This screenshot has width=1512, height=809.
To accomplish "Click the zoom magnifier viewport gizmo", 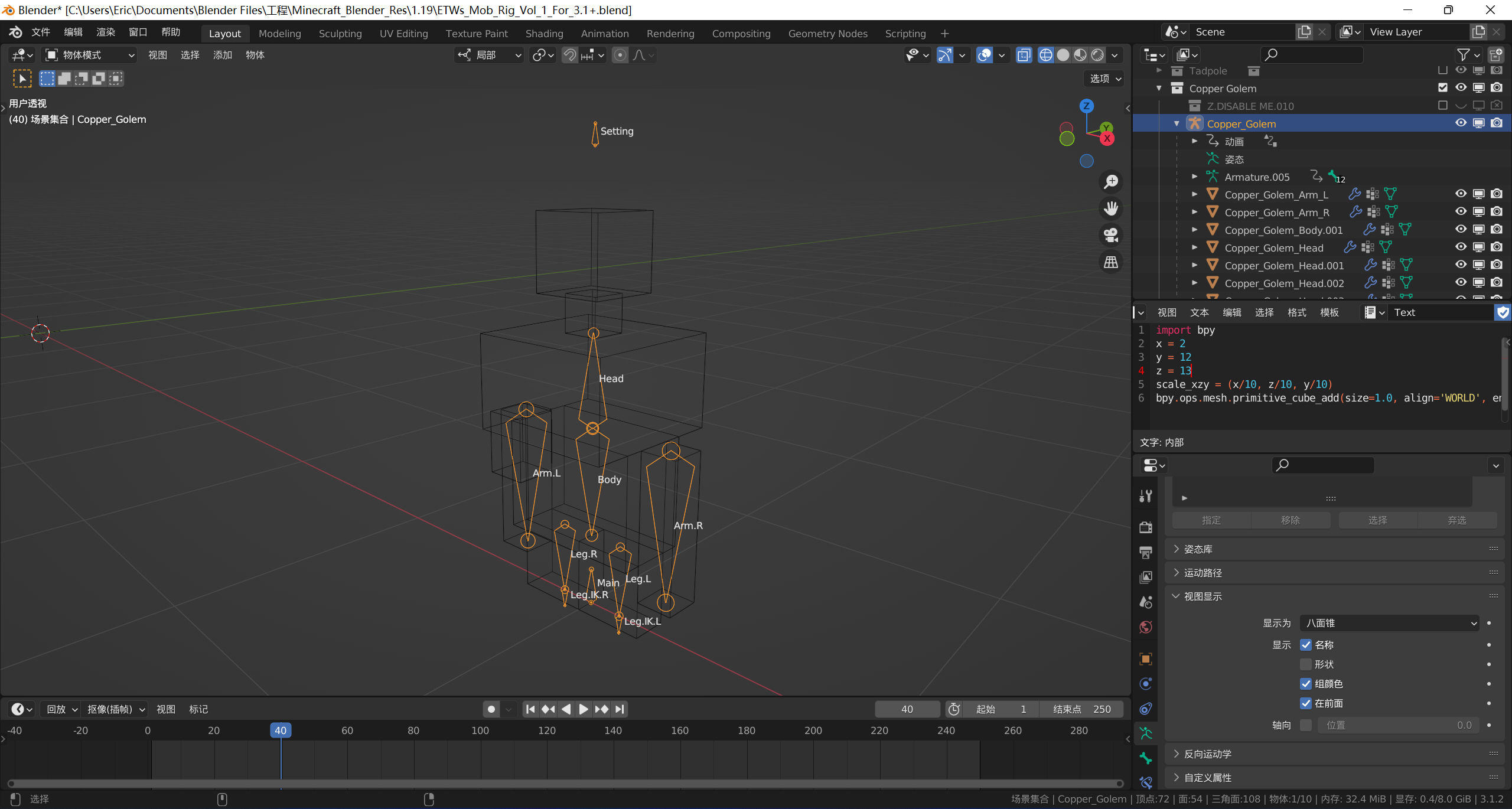I will click(1111, 182).
